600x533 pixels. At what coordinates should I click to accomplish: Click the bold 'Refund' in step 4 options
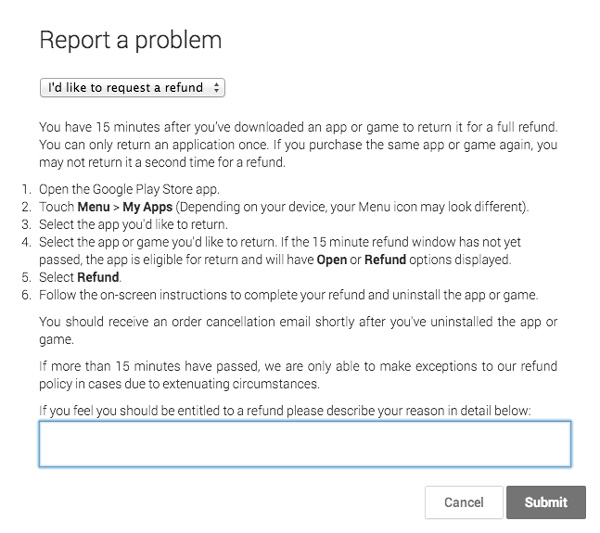[385, 259]
